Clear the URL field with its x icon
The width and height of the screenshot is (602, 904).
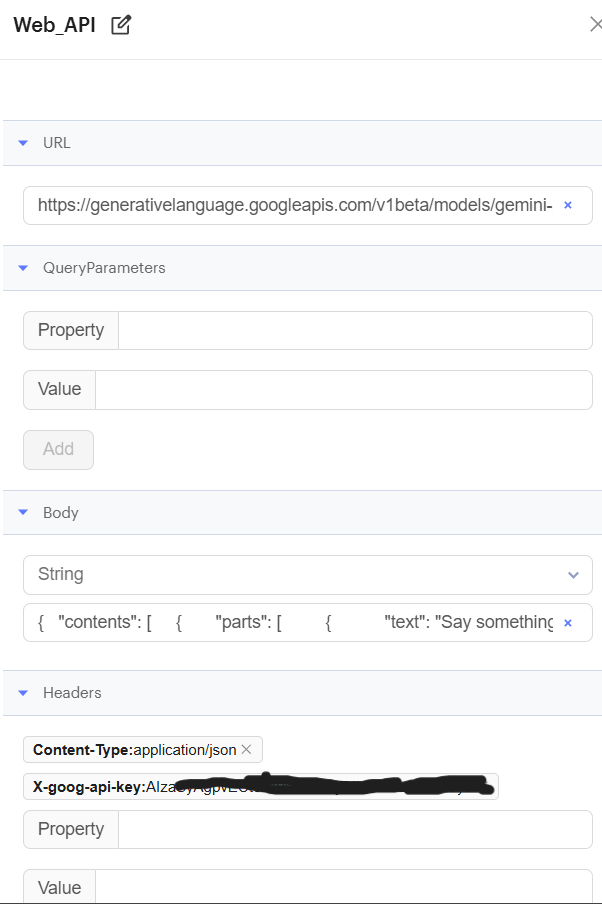tap(568, 205)
